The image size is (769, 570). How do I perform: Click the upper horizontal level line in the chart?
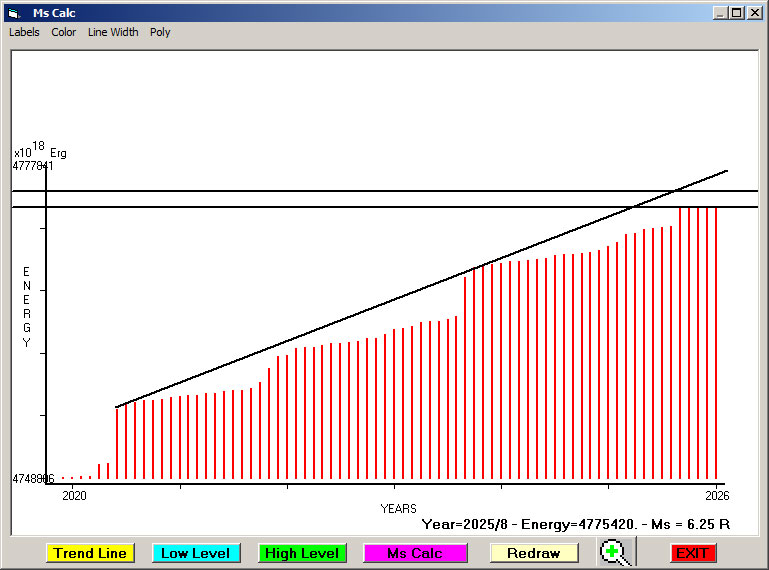click(x=300, y=190)
